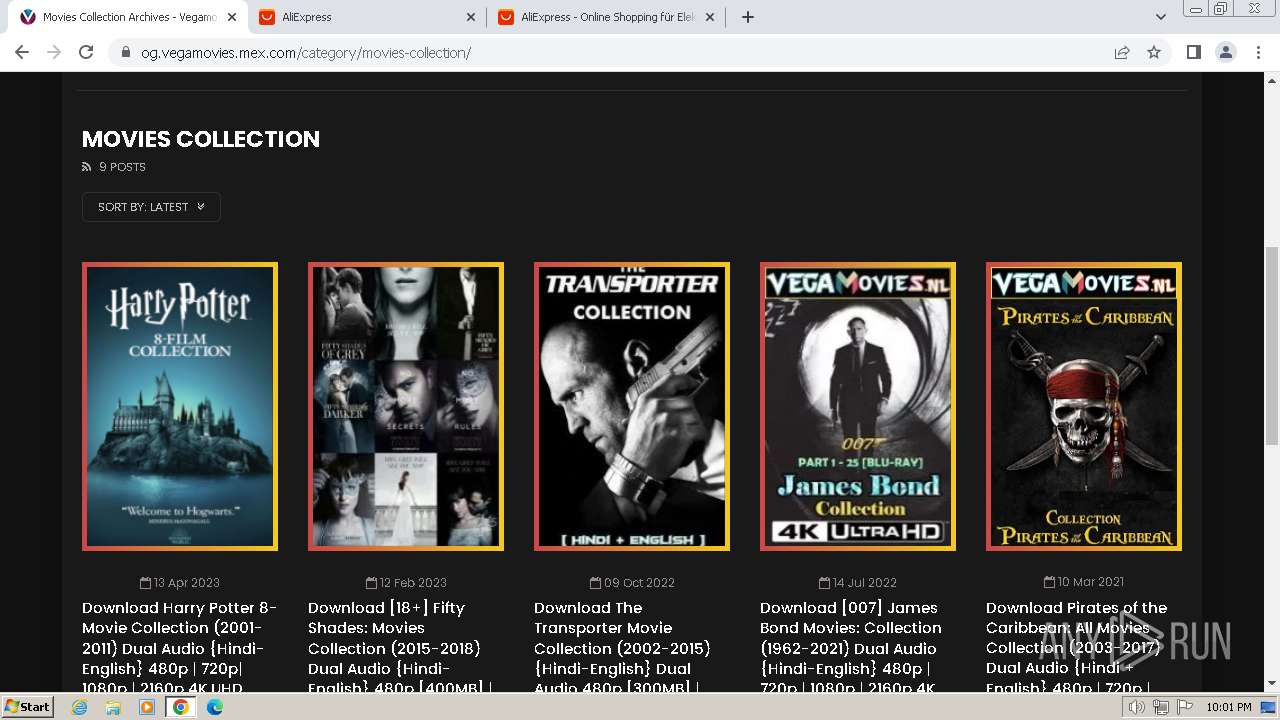Viewport: 1280px width, 720px height.
Task: Click scrollbar down arrow
Action: point(1271,683)
